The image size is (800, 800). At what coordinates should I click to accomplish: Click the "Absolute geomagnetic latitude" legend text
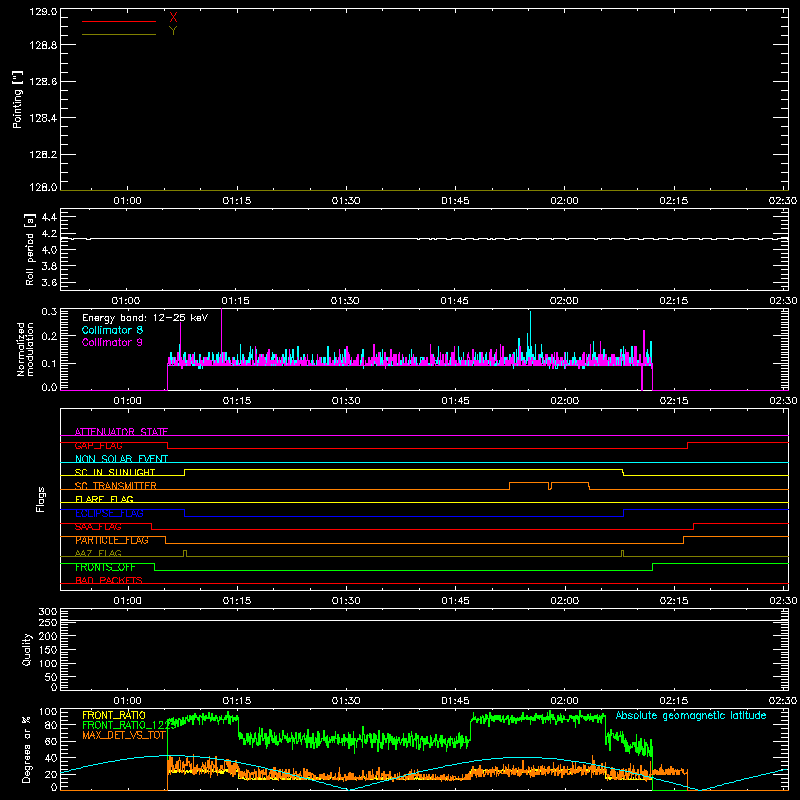coord(691,715)
